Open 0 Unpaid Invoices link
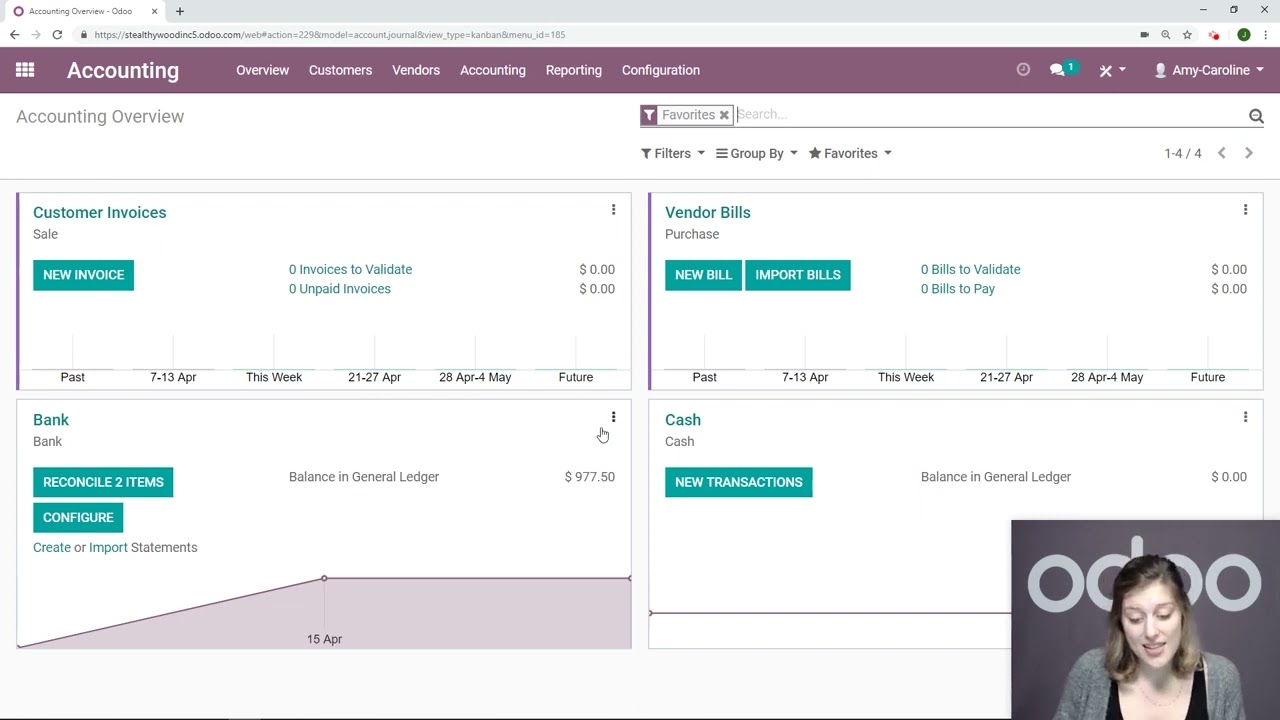Image resolution: width=1280 pixels, height=720 pixels. [x=340, y=289]
